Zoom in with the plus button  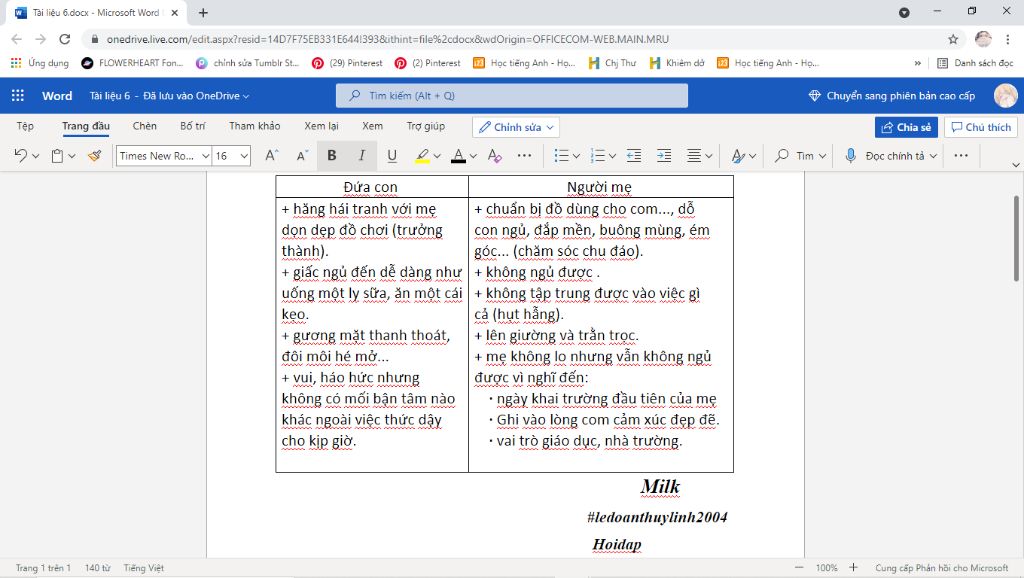(x=853, y=568)
